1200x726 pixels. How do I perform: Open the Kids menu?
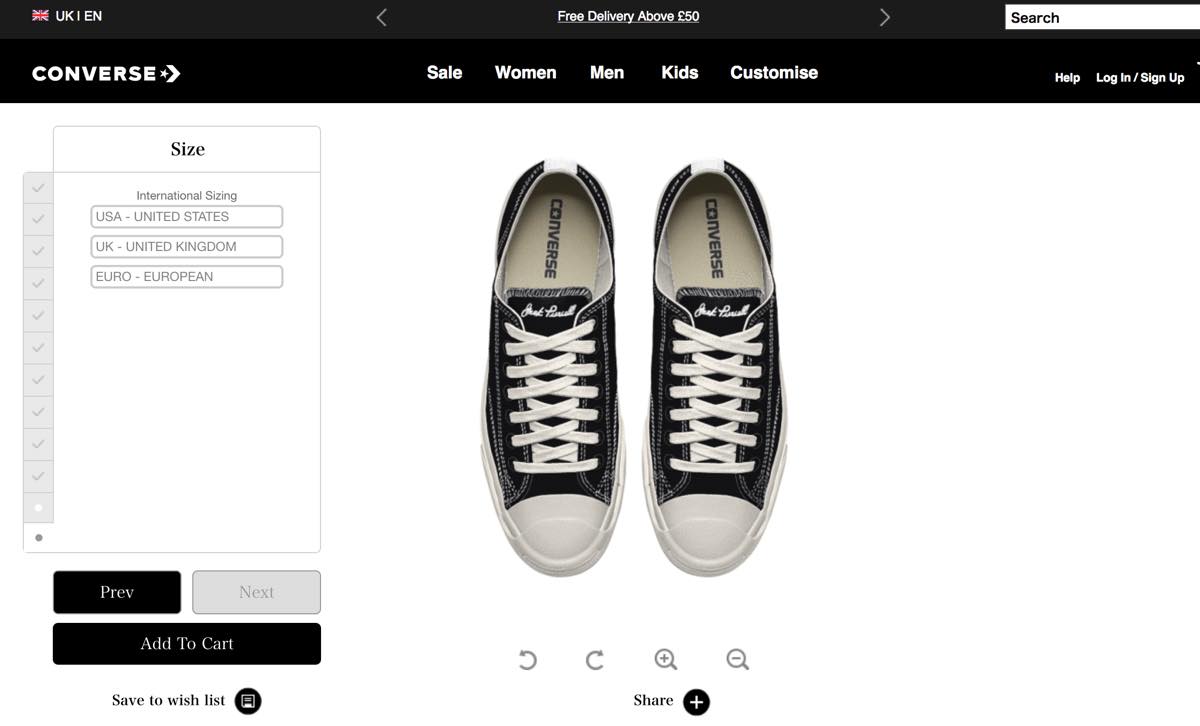tap(680, 72)
